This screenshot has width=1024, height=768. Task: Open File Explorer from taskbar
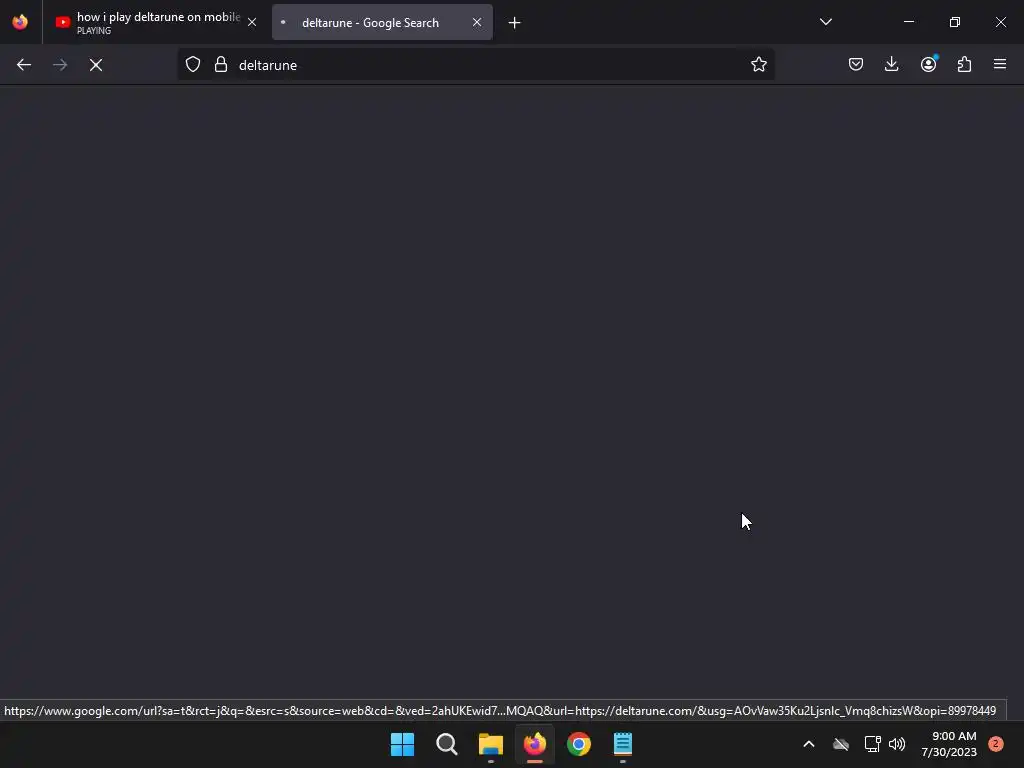[x=490, y=744]
